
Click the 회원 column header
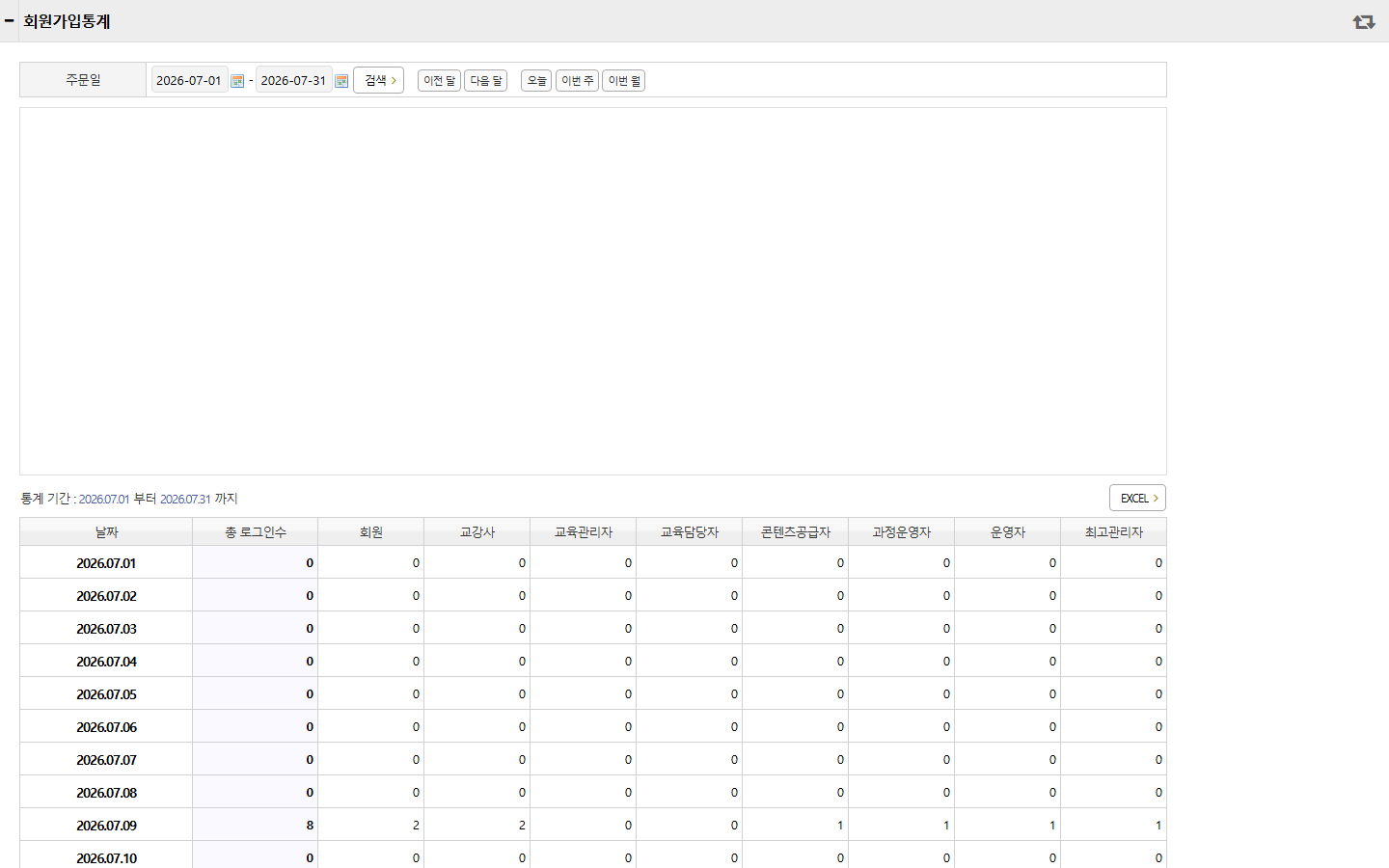pyautogui.click(x=371, y=532)
